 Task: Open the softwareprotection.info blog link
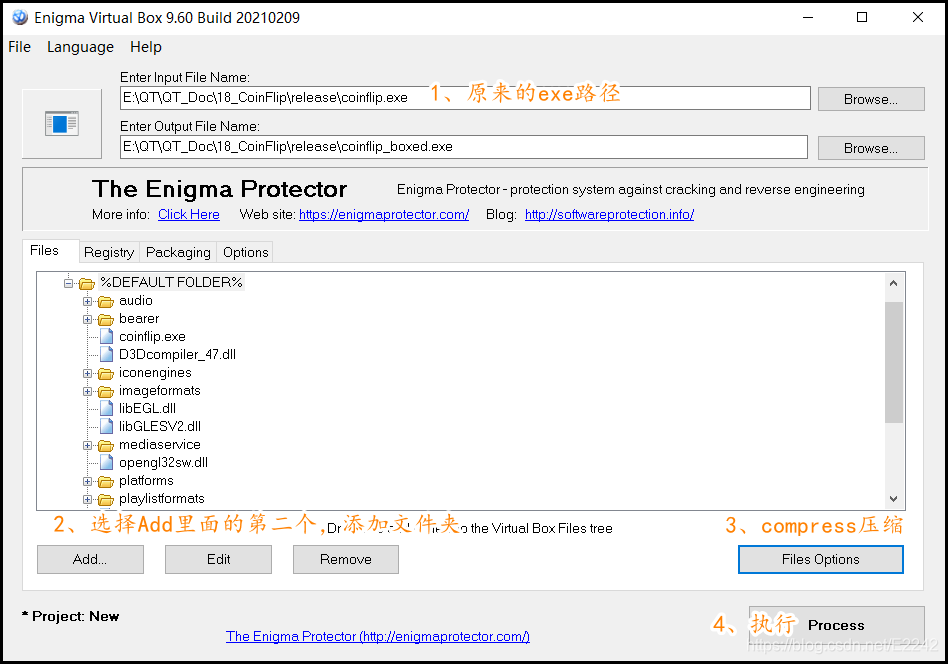click(x=609, y=215)
